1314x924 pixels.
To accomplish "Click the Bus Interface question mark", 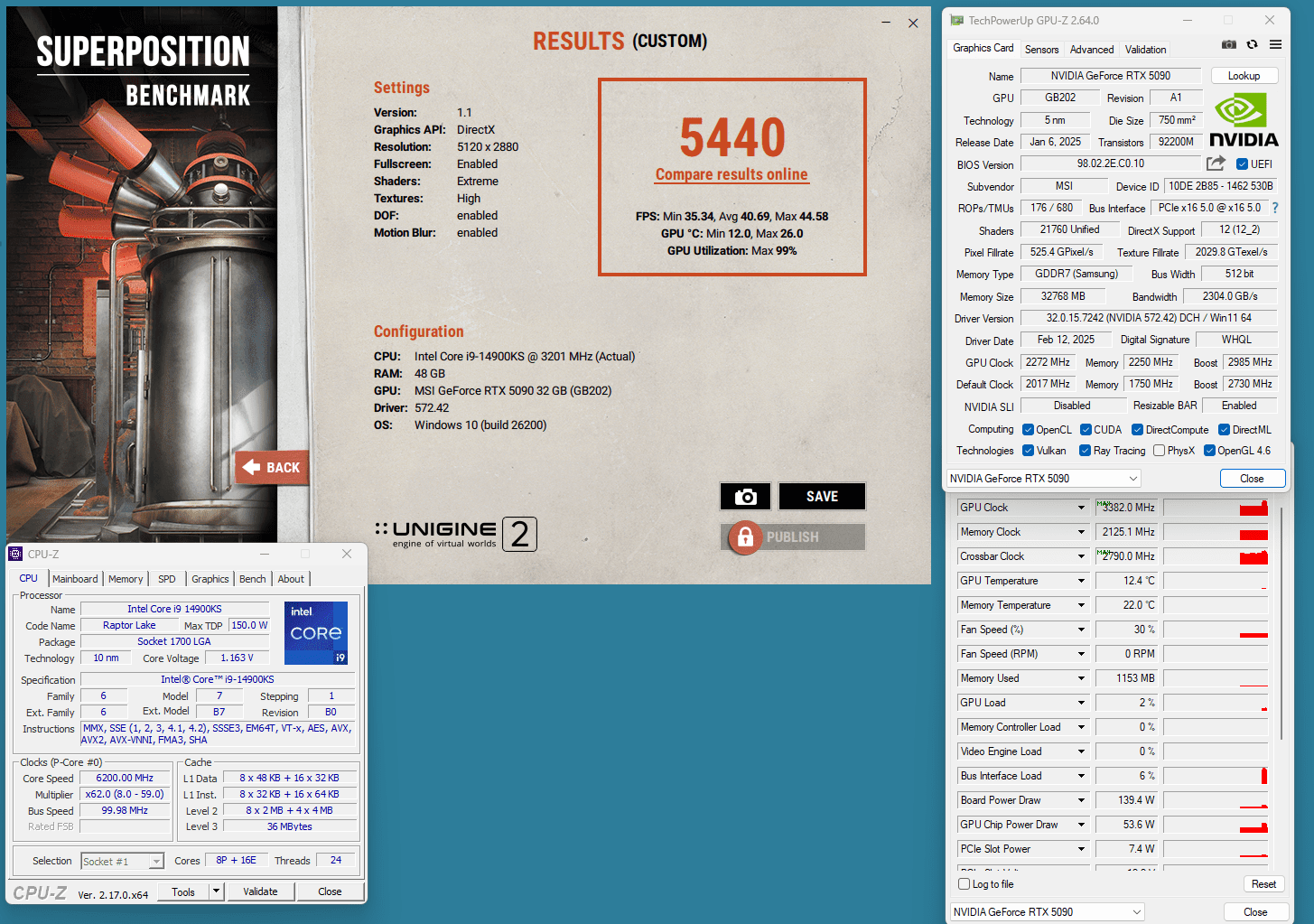I will point(1275,208).
